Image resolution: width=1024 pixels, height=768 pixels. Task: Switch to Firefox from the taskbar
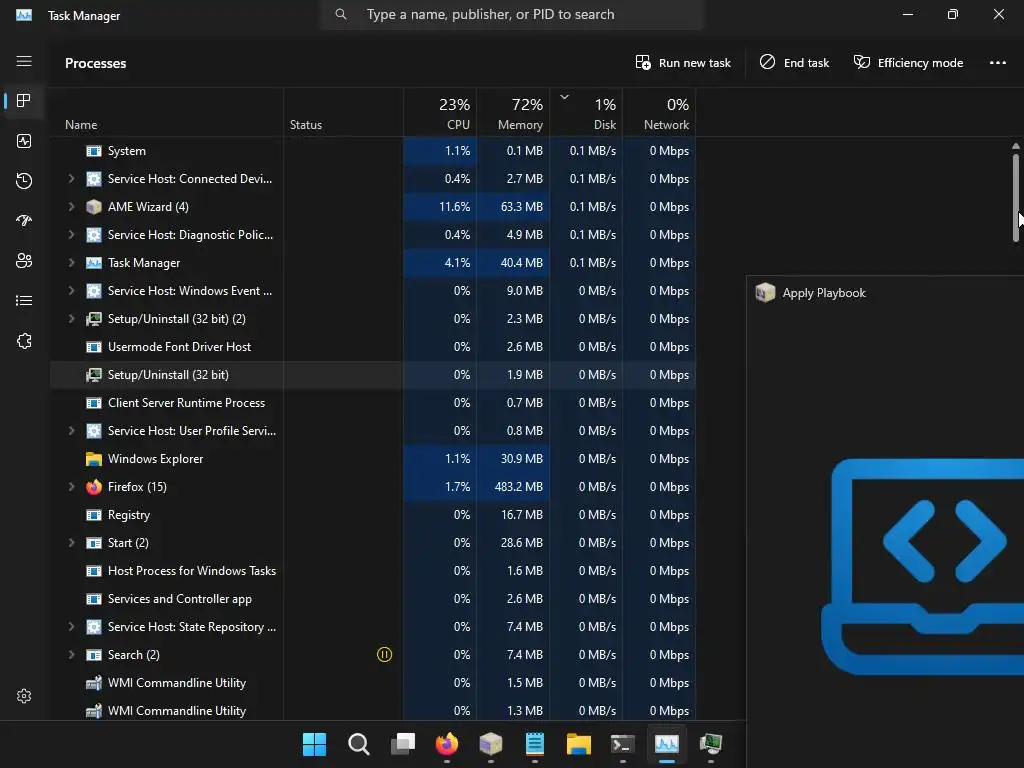pyautogui.click(x=447, y=744)
